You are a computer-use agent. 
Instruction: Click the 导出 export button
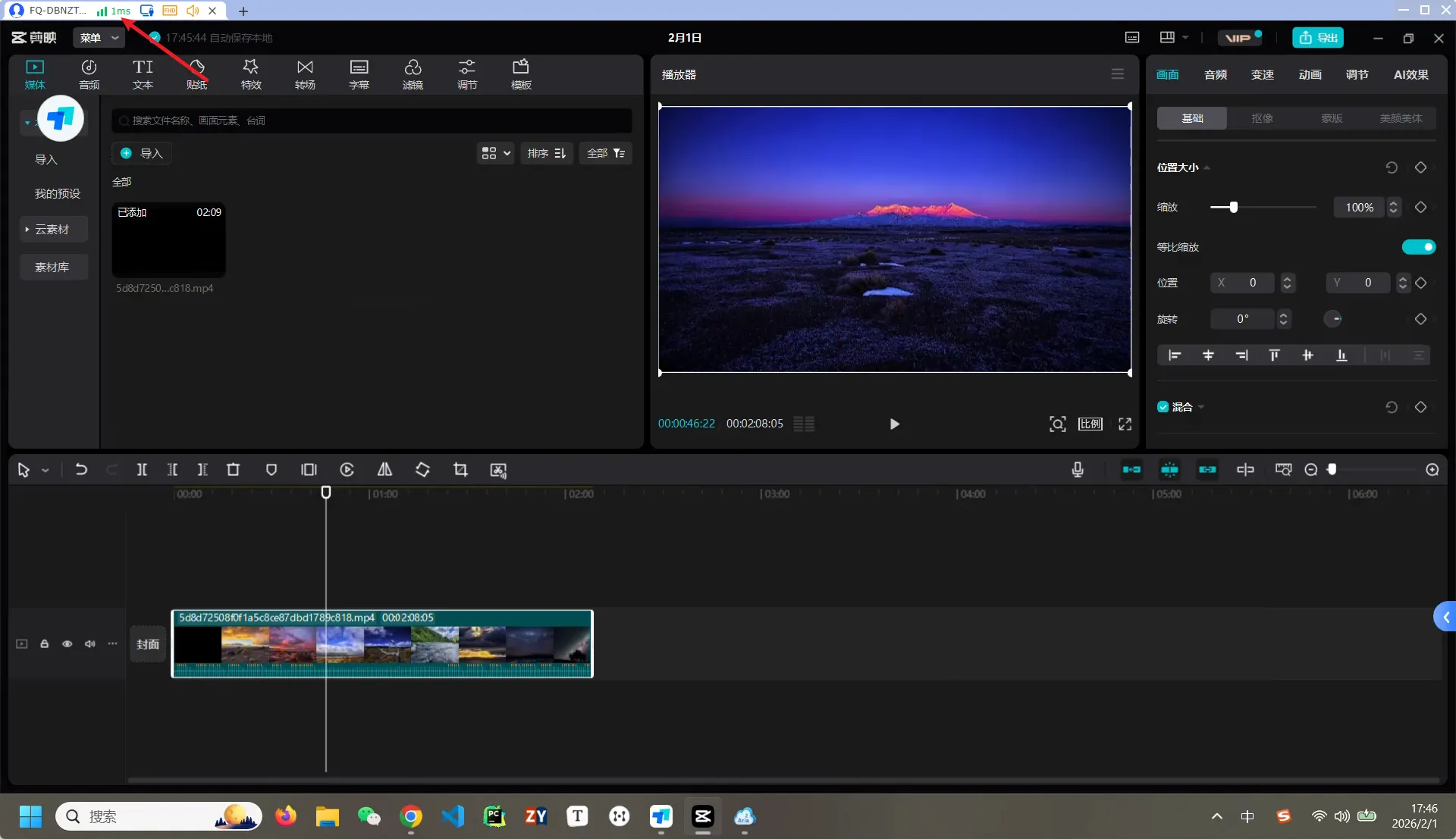1318,37
